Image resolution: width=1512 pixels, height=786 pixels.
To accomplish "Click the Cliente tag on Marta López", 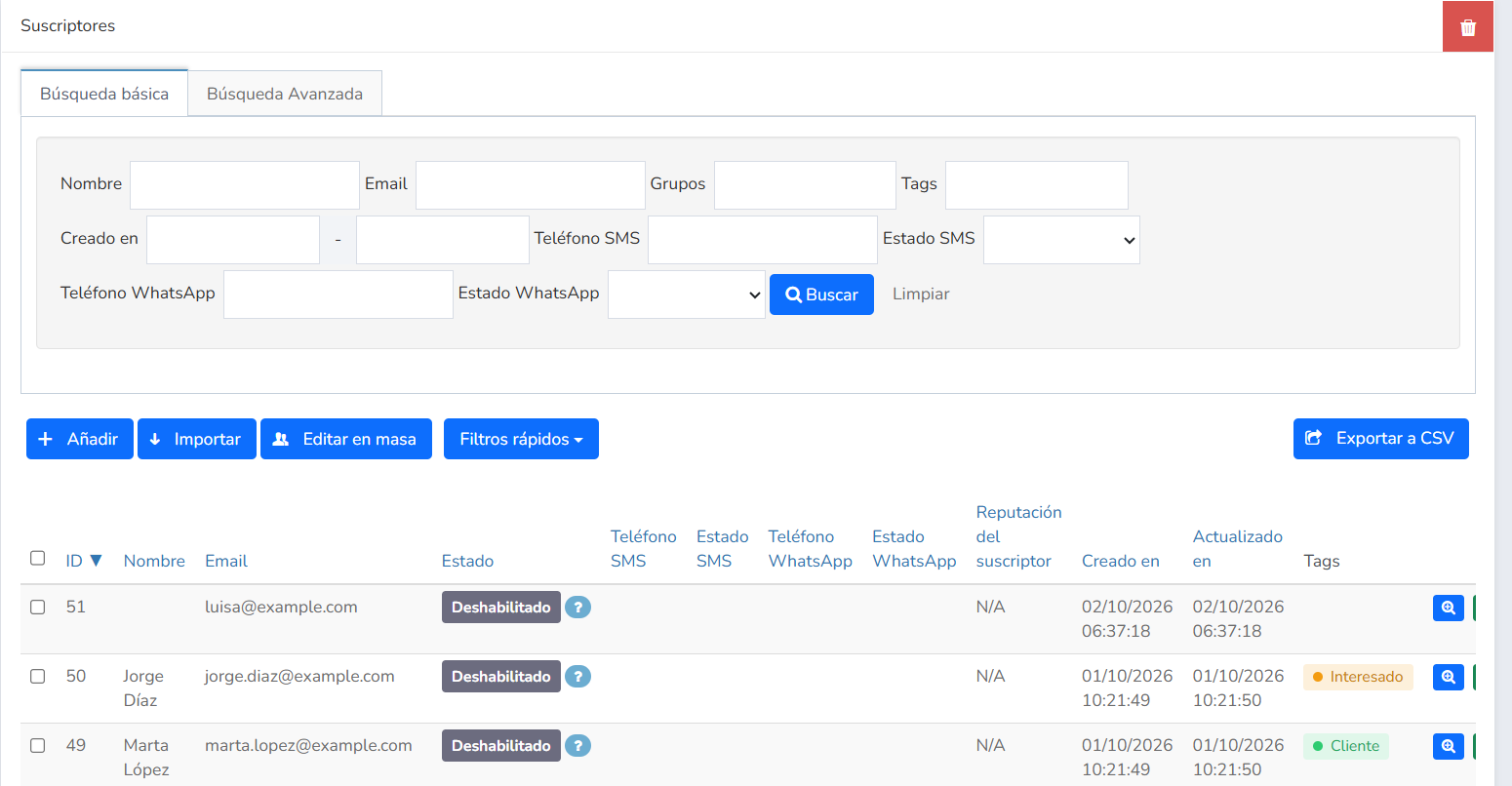I will tap(1345, 746).
